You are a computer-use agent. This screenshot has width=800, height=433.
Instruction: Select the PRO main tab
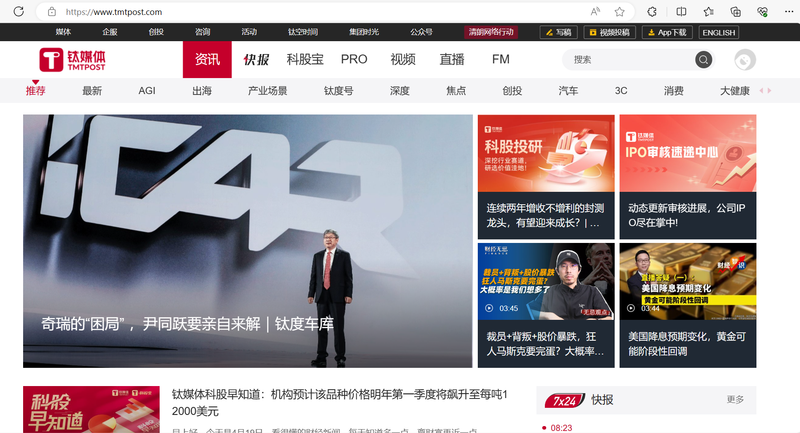354,60
